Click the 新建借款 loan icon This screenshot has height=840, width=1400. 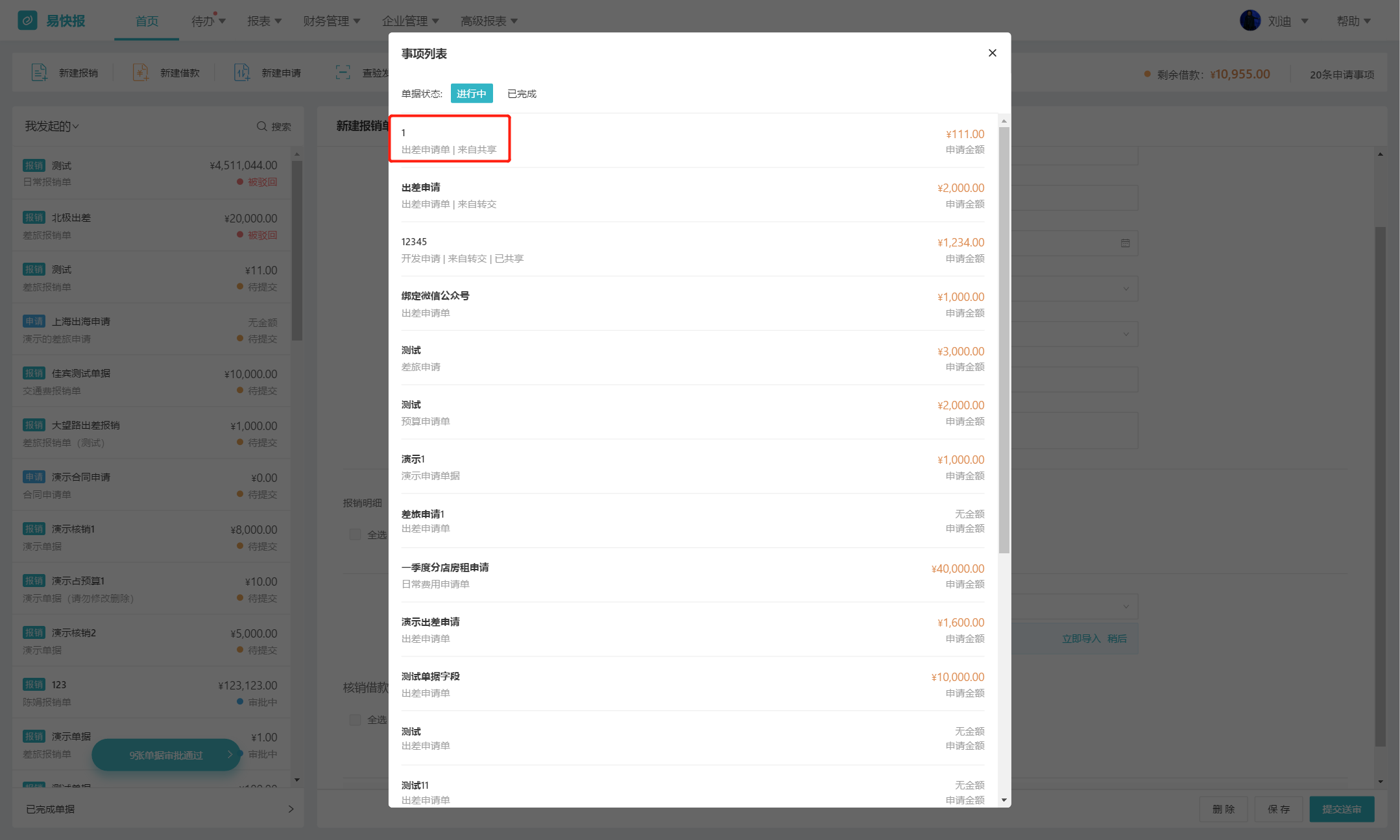pos(140,73)
